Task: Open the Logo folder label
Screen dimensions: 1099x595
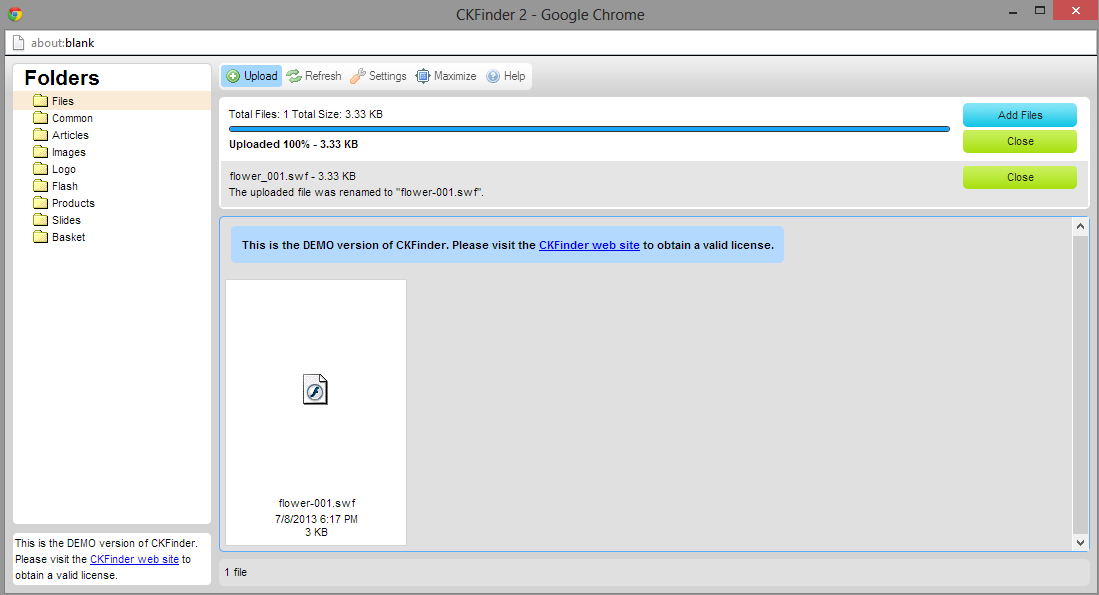Action: [x=64, y=169]
